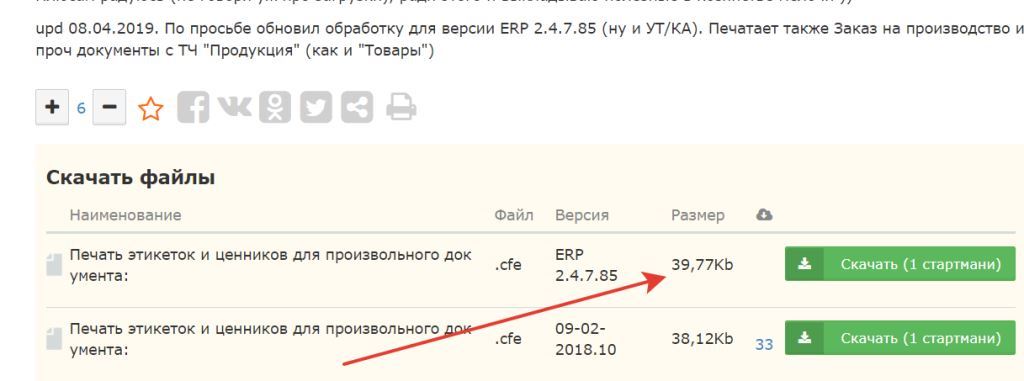Select the file name in the ERP 2.4.7.85 row
This screenshot has height=381, width=1024.
click(x=270, y=265)
